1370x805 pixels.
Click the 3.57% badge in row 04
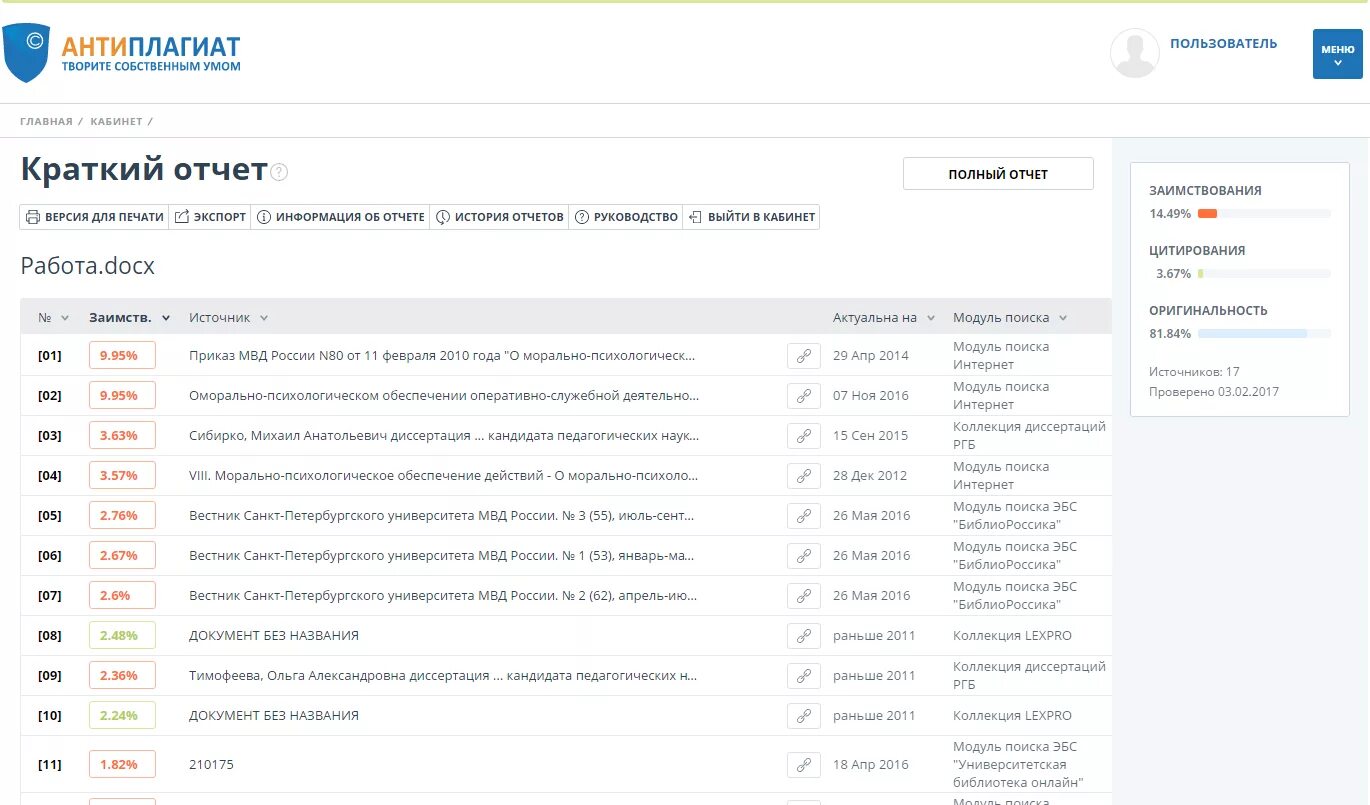(x=122, y=476)
